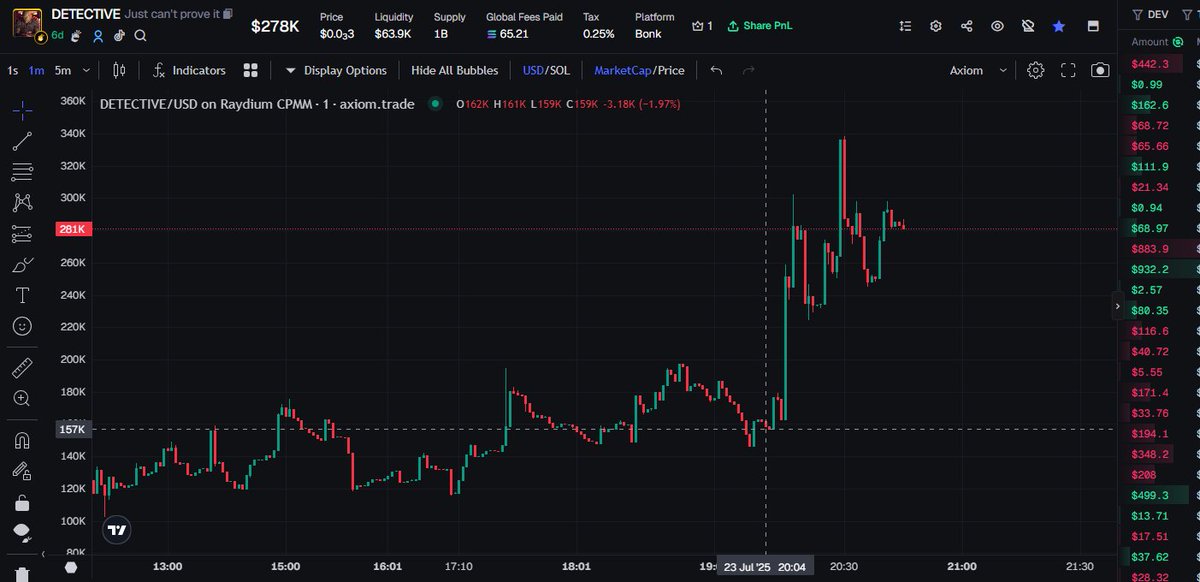Expand the Display Options dropdown

click(x=336, y=70)
